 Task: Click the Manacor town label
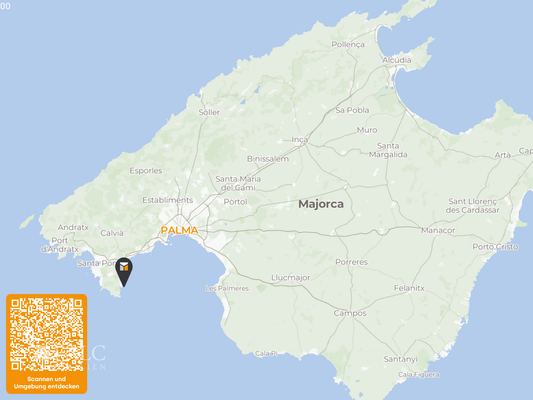pos(438,230)
